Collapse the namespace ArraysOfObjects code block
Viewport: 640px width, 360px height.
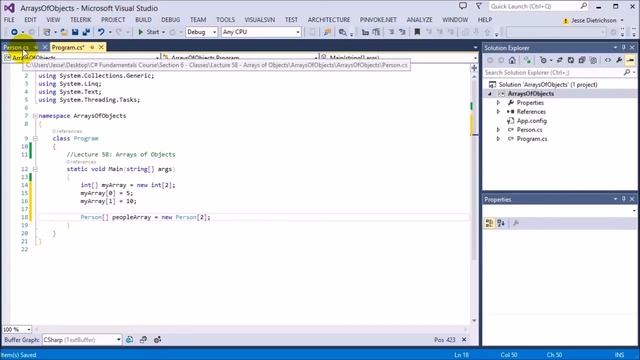35,116
